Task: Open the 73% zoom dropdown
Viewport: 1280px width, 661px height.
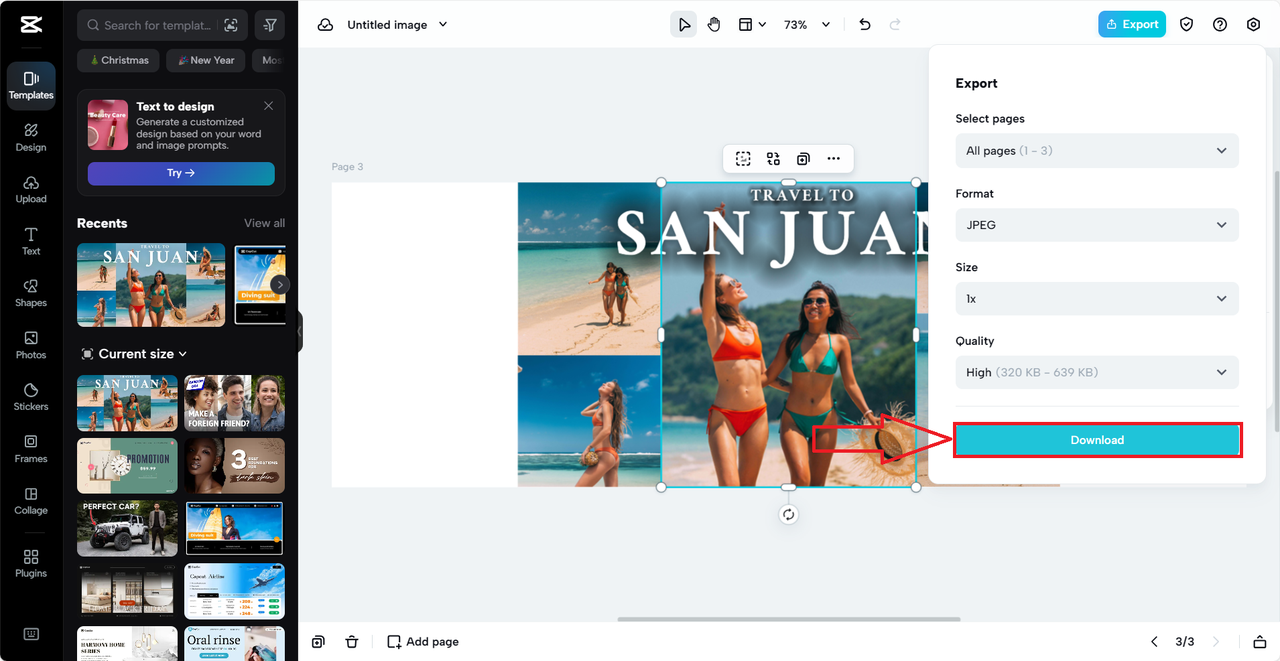Action: point(806,25)
